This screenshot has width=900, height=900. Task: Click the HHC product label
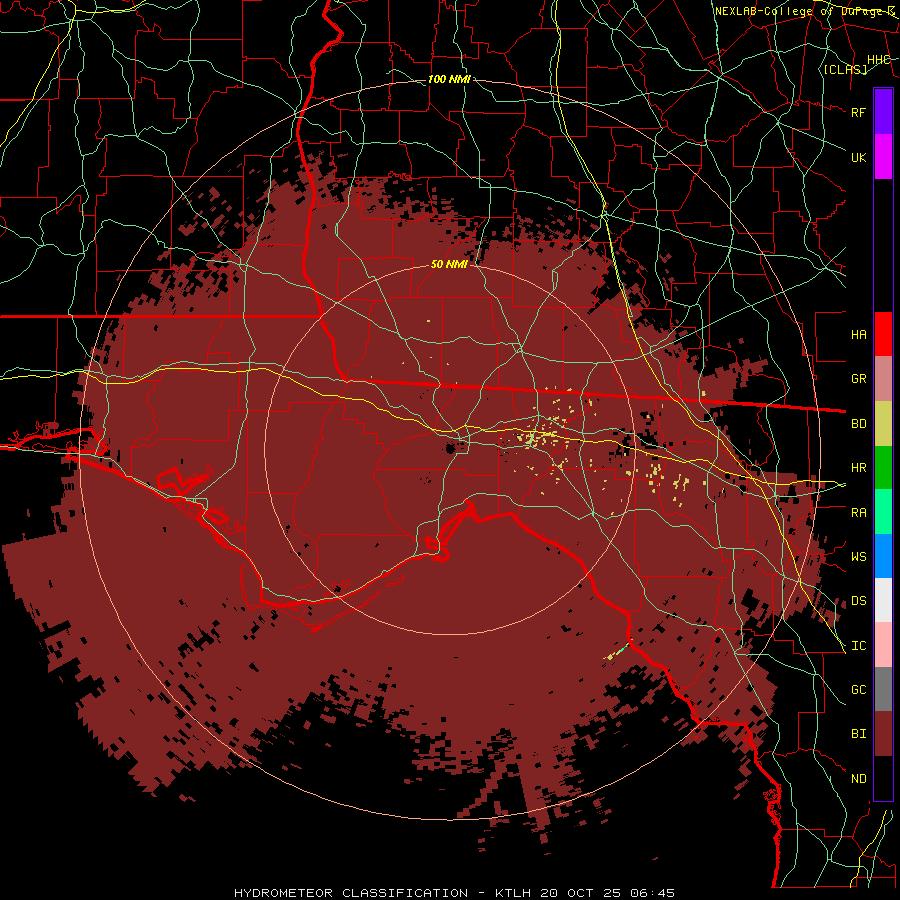click(878, 60)
